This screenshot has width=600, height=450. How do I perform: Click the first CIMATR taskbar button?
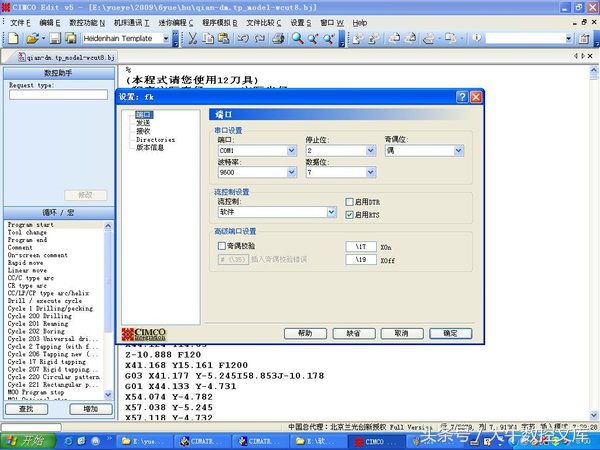[x=201, y=441]
